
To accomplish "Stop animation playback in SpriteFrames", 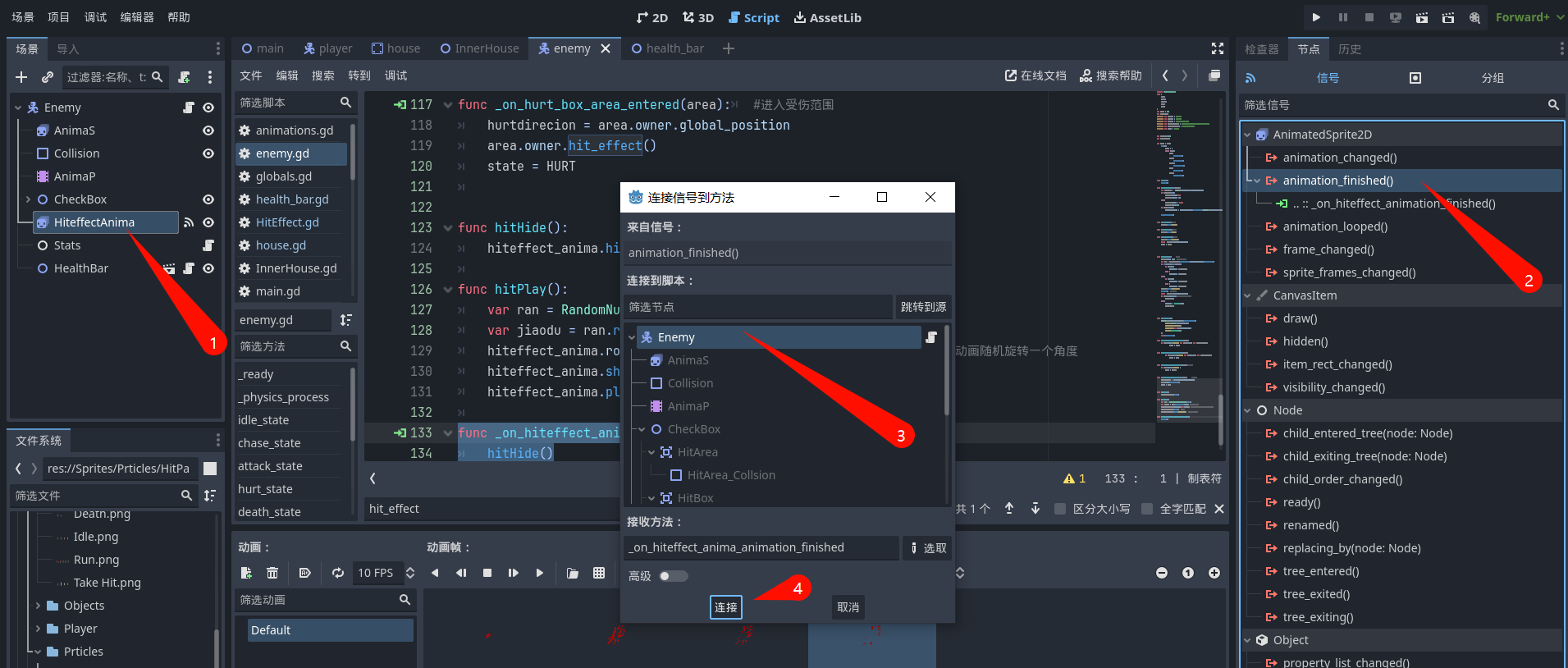I will coord(487,573).
